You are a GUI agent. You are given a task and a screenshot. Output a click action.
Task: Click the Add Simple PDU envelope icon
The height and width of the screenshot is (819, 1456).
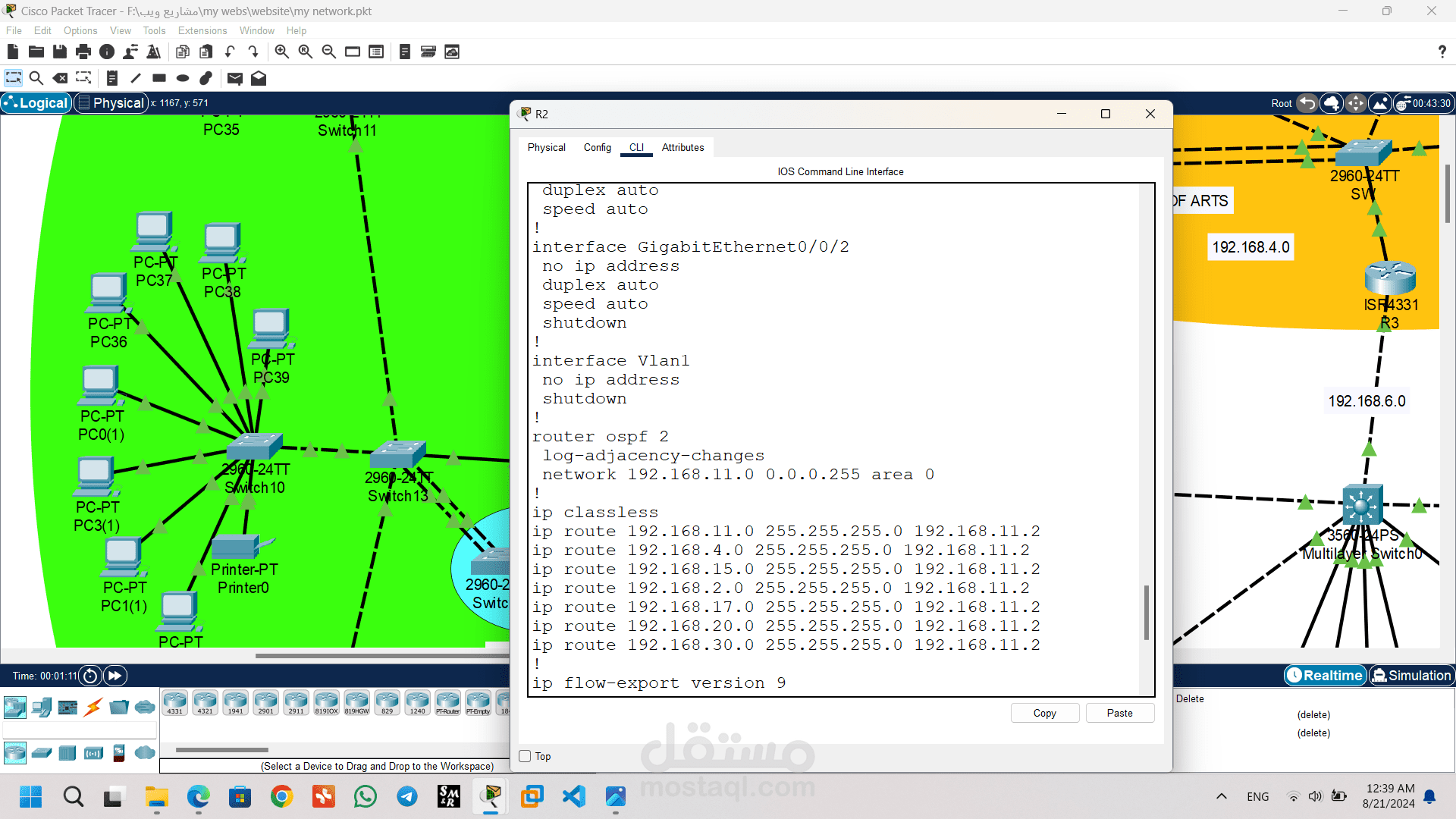point(235,78)
